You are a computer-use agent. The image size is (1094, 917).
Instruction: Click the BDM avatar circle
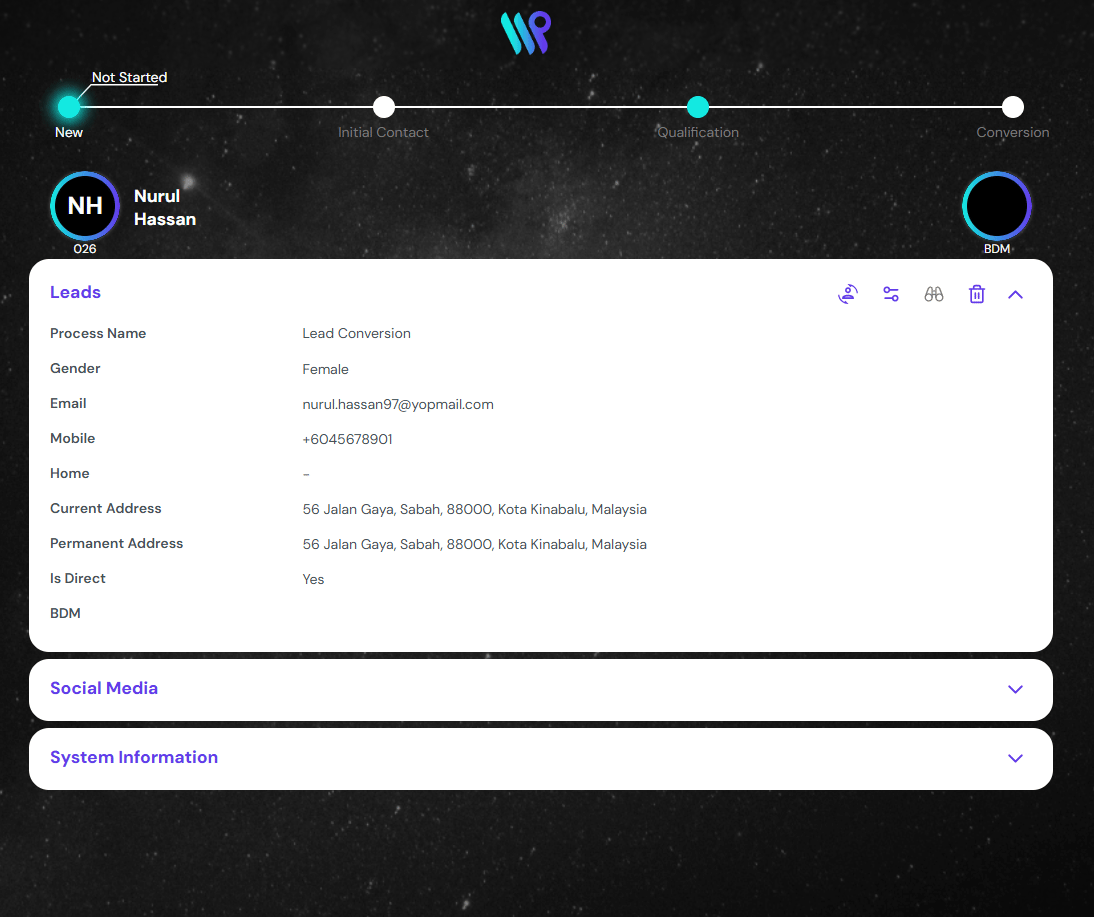[996, 206]
